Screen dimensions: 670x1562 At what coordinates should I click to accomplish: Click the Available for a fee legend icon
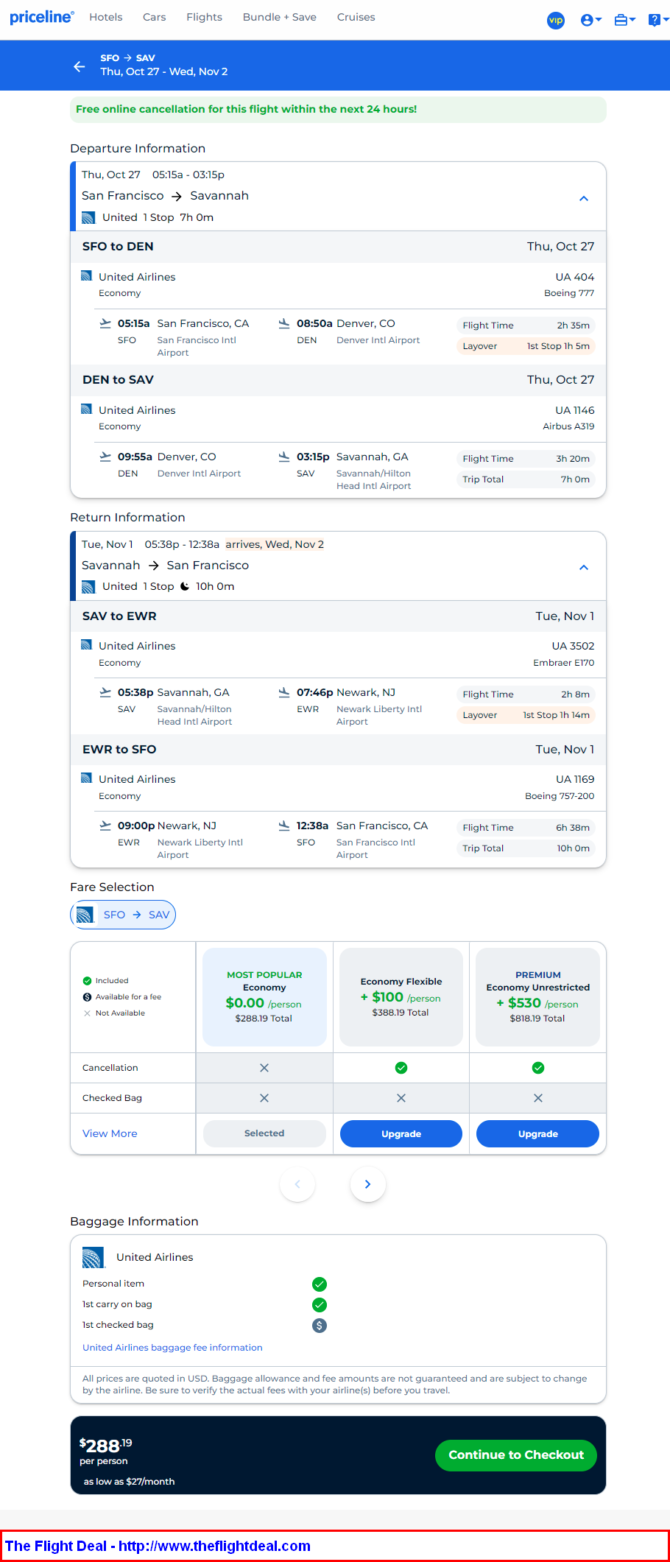tap(87, 997)
